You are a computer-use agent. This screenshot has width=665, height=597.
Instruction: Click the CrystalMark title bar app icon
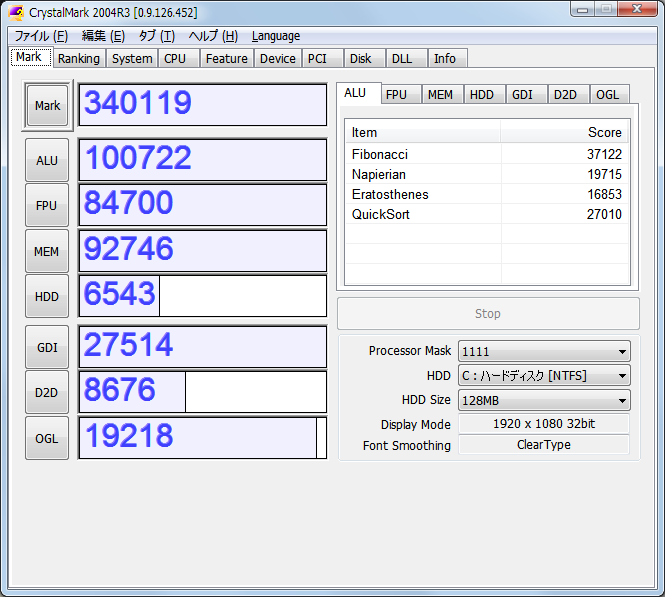(17, 12)
